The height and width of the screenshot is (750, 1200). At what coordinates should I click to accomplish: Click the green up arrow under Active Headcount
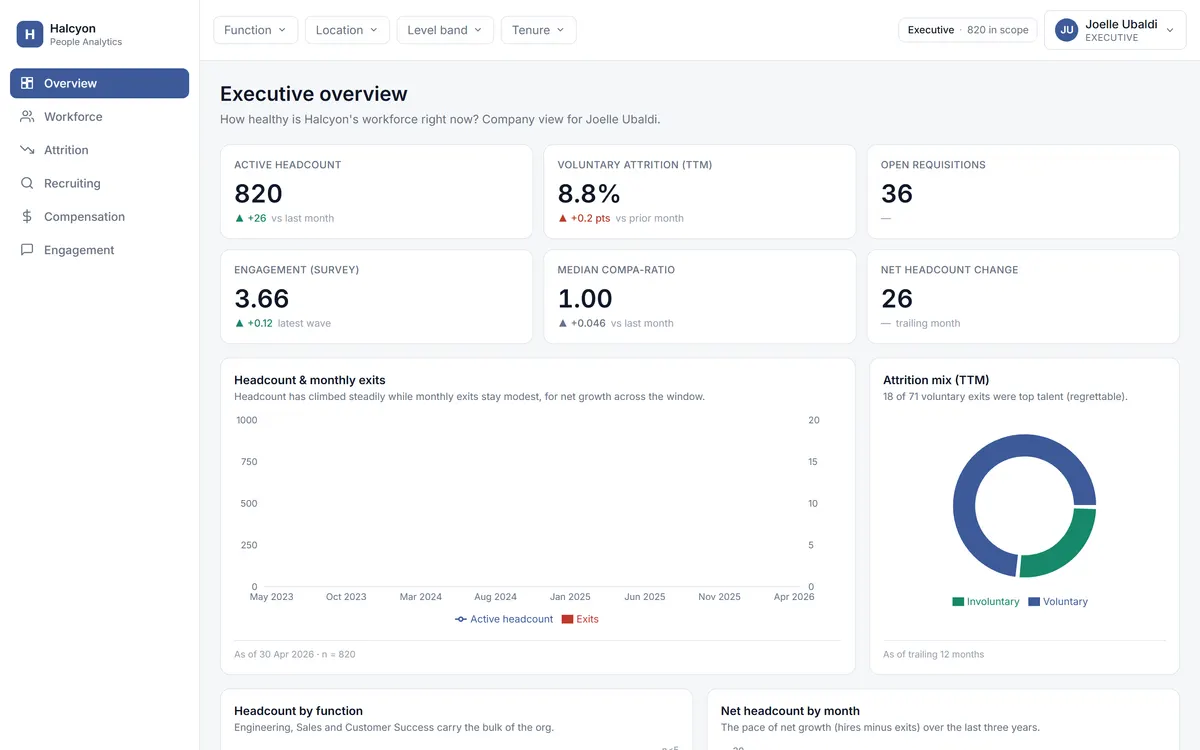(x=239, y=218)
